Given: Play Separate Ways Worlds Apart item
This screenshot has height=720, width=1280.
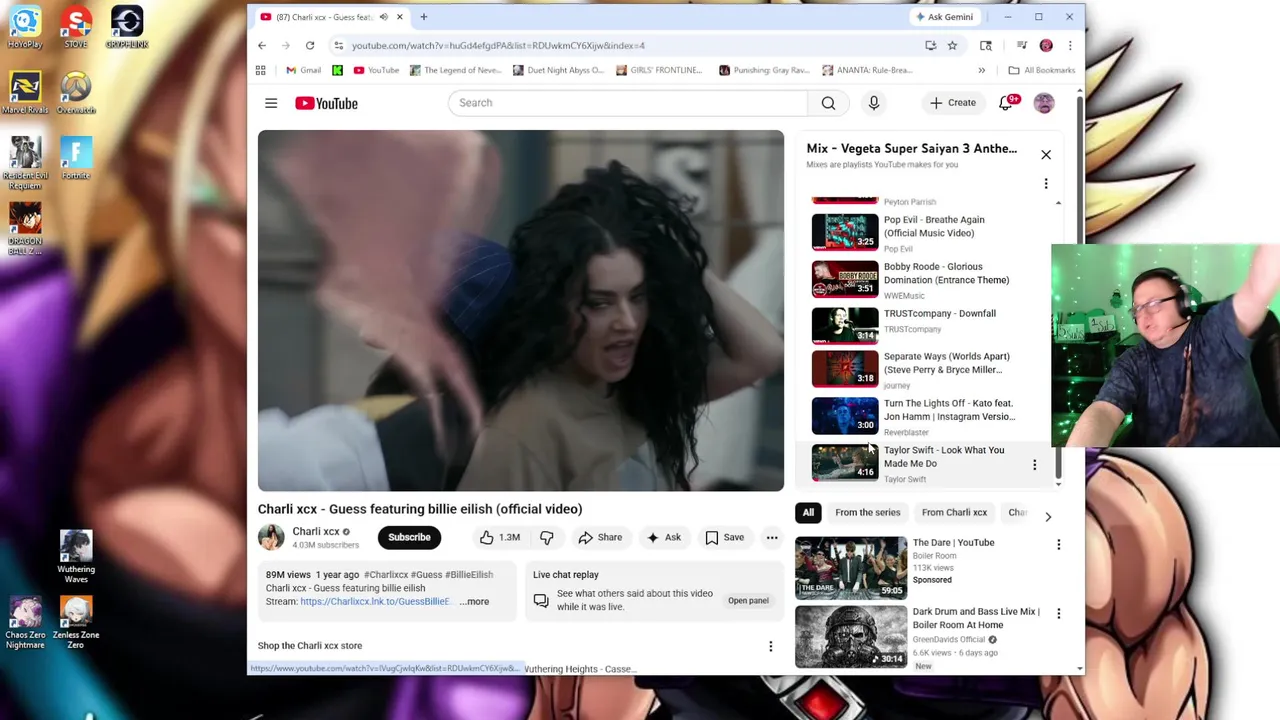Looking at the screenshot, I should click(x=920, y=369).
